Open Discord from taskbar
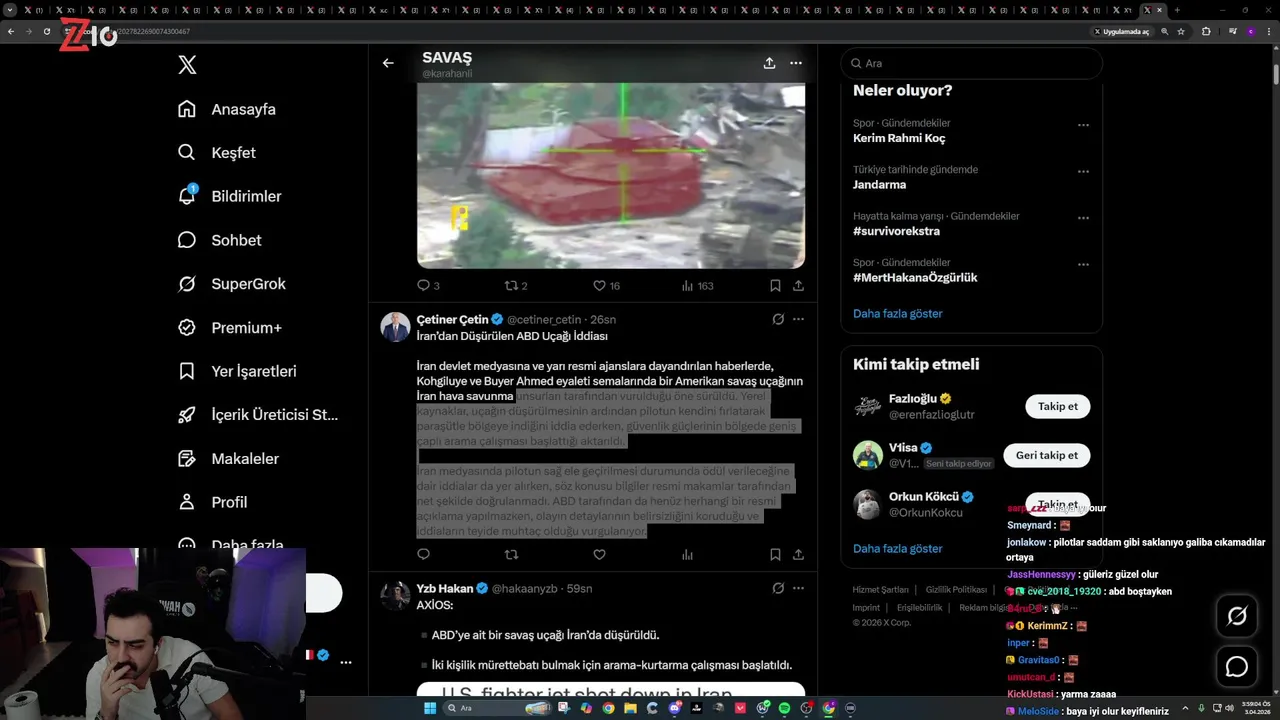The height and width of the screenshot is (720, 1280). (675, 708)
